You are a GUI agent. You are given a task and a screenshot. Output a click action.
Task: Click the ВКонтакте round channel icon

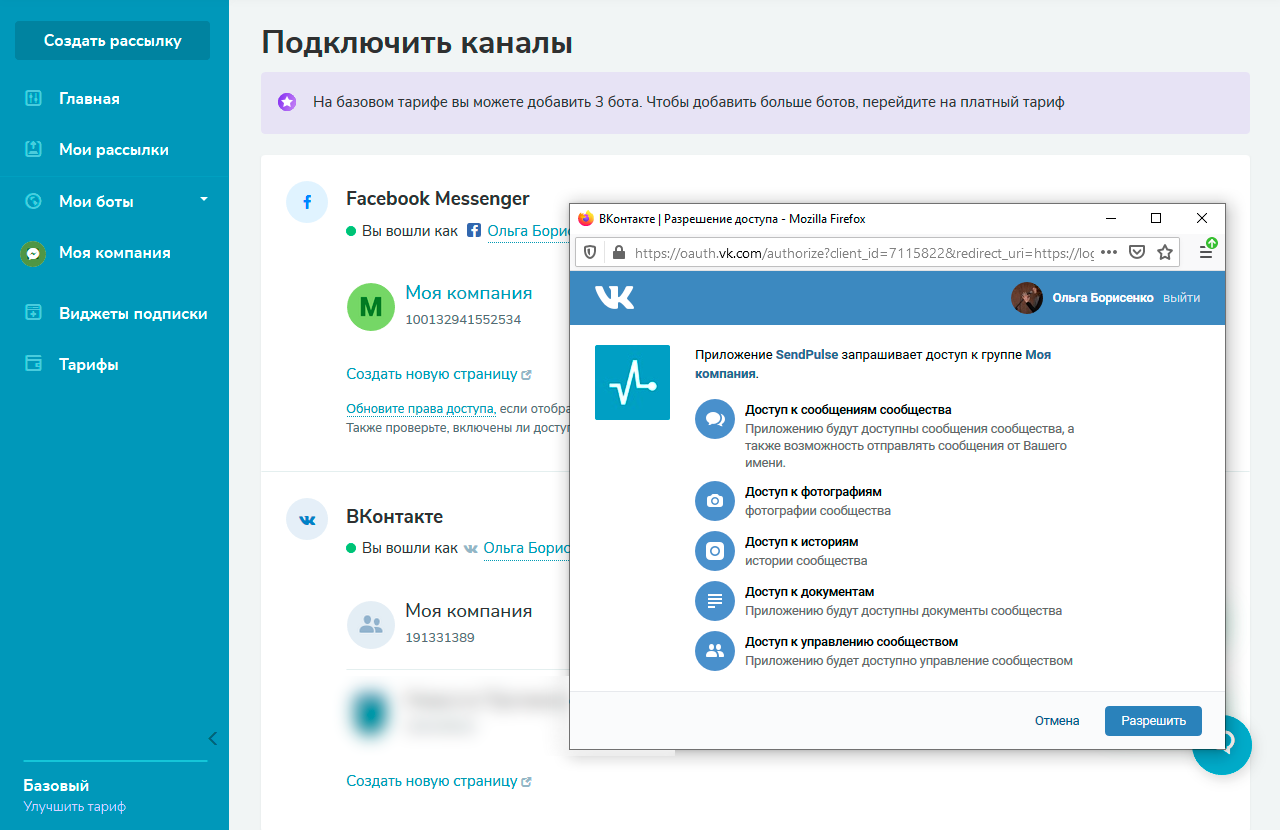pos(307,520)
